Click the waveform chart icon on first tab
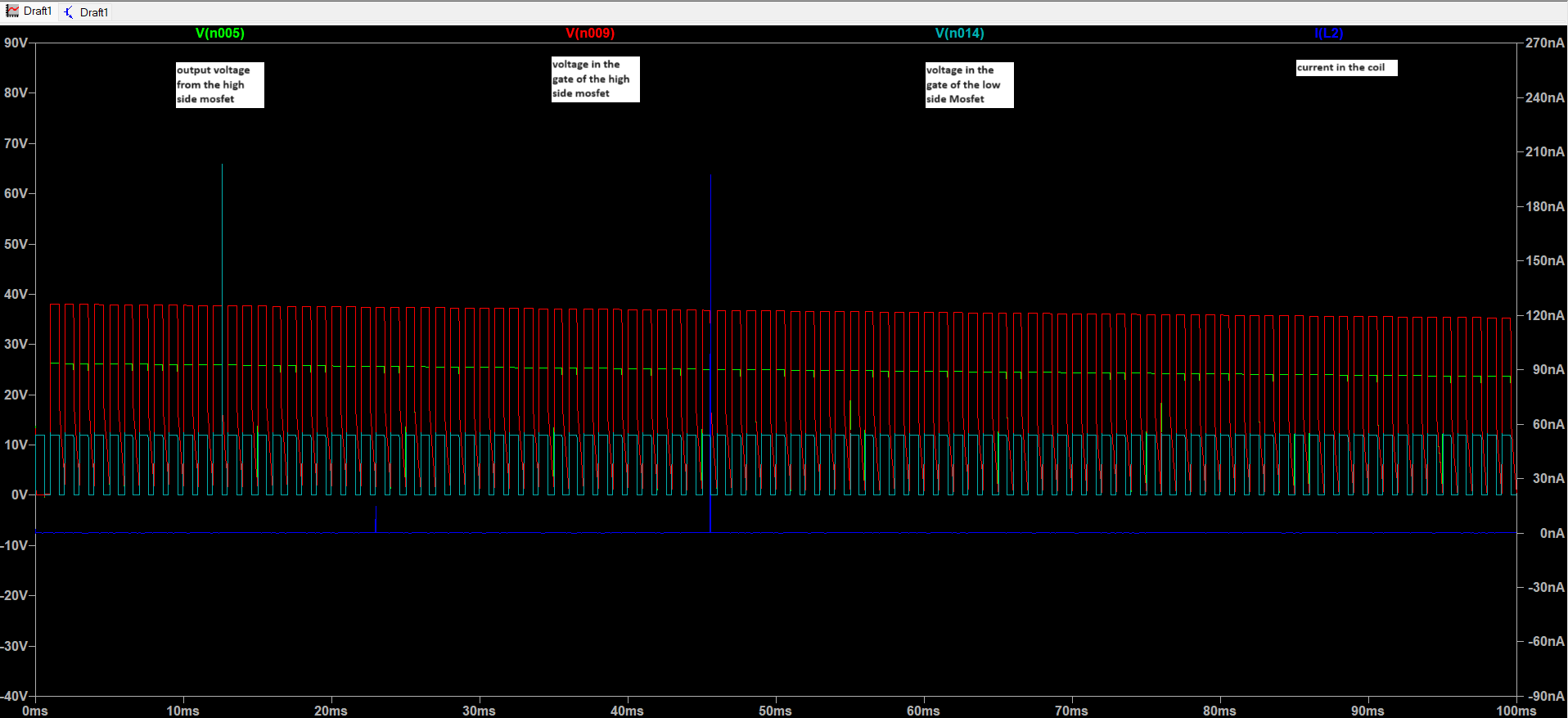The height and width of the screenshot is (718, 1568). click(x=12, y=11)
